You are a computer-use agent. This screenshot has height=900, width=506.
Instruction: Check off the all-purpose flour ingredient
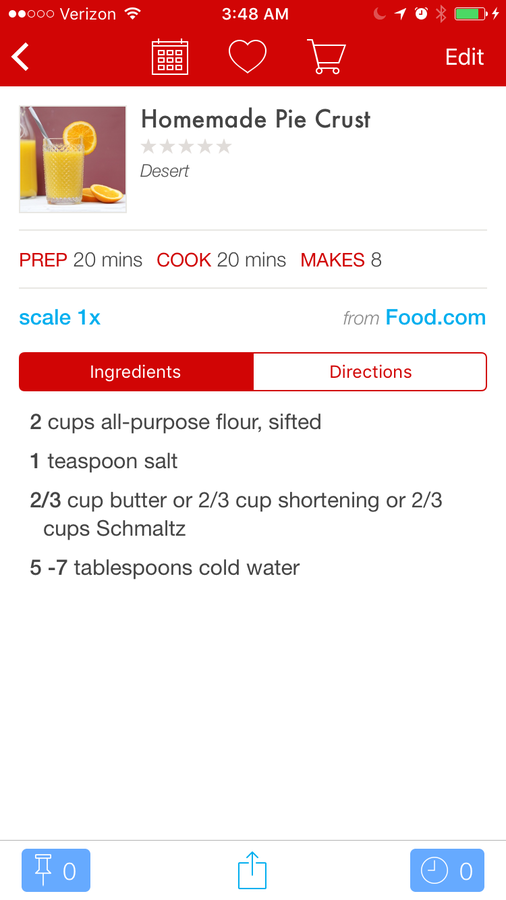(176, 422)
